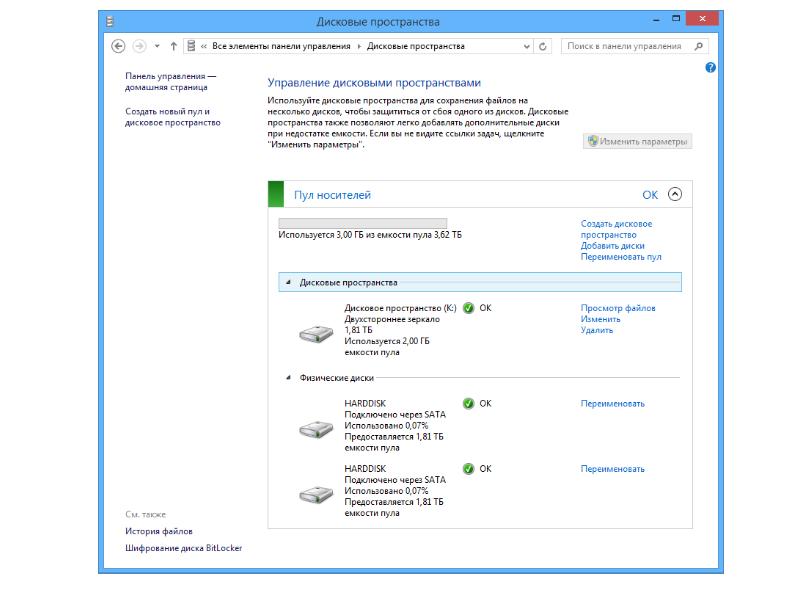Collapse the Дисковые пространства section
The height and width of the screenshot is (600, 800).
click(x=288, y=283)
